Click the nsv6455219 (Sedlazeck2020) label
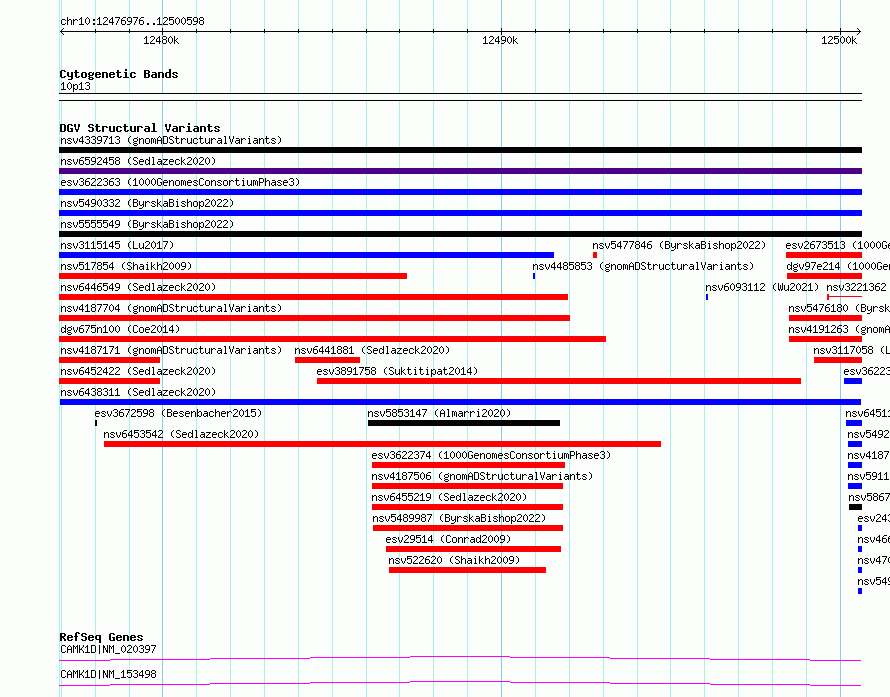 tap(449, 497)
